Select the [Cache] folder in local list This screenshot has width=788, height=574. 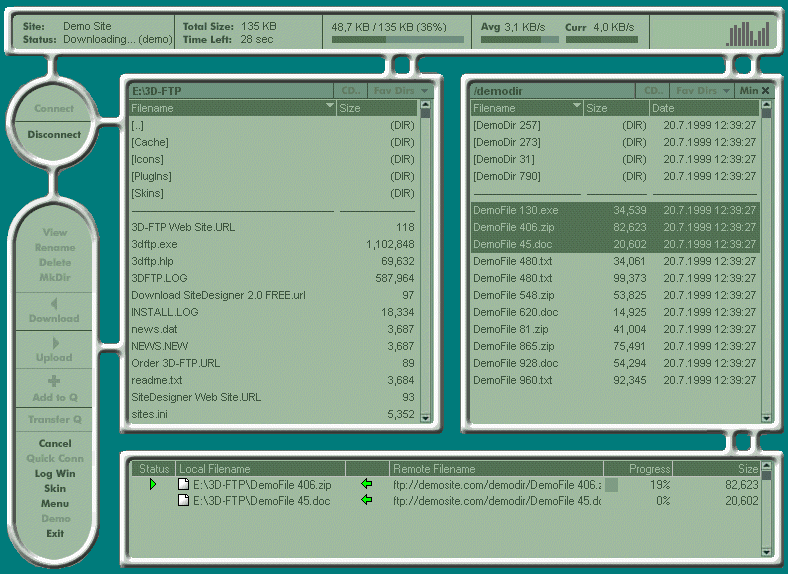272,142
